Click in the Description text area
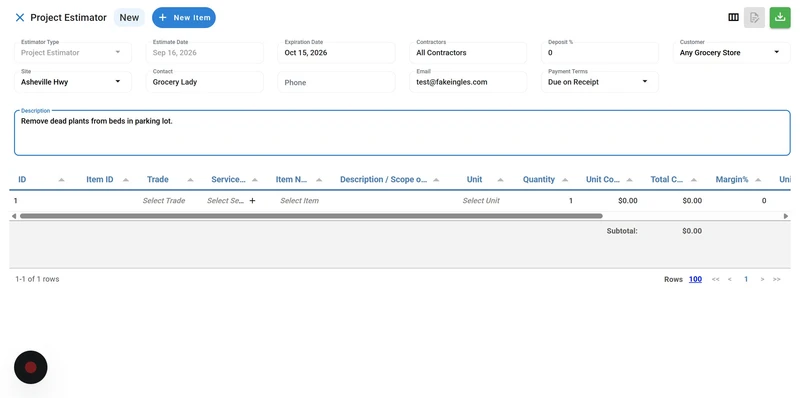The image size is (800, 398). (x=402, y=133)
